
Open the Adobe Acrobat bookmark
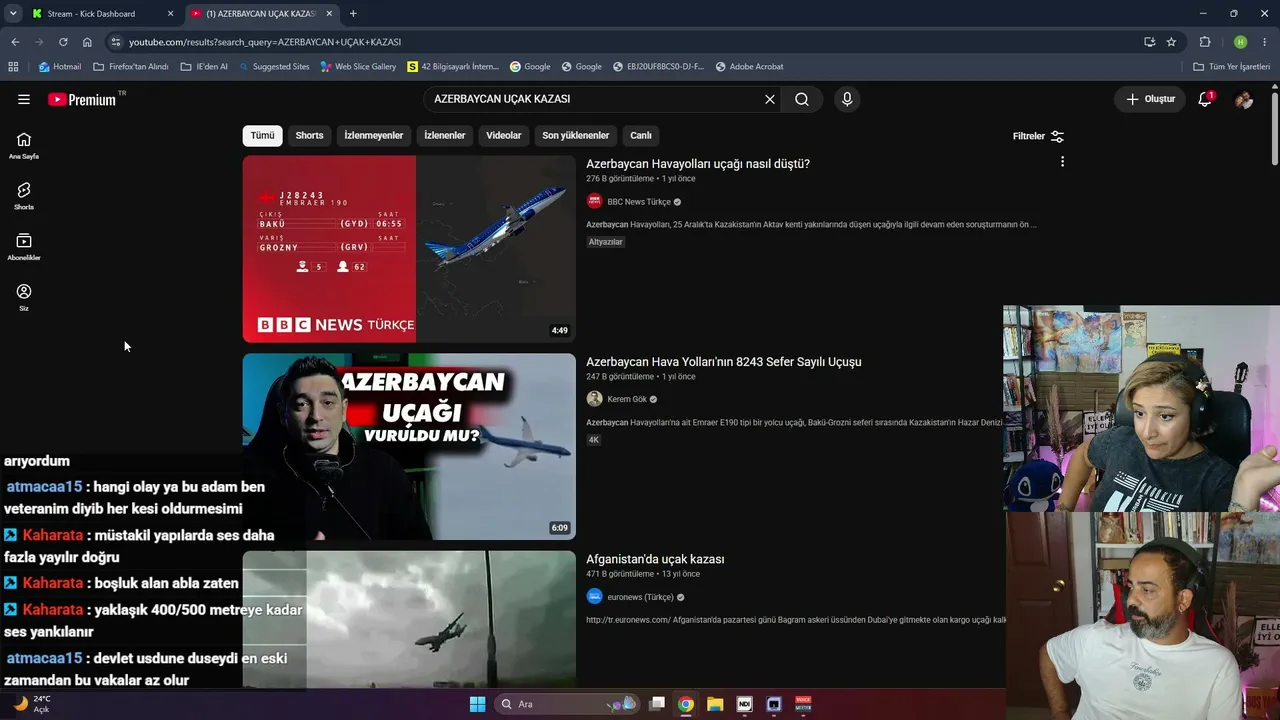(749, 67)
